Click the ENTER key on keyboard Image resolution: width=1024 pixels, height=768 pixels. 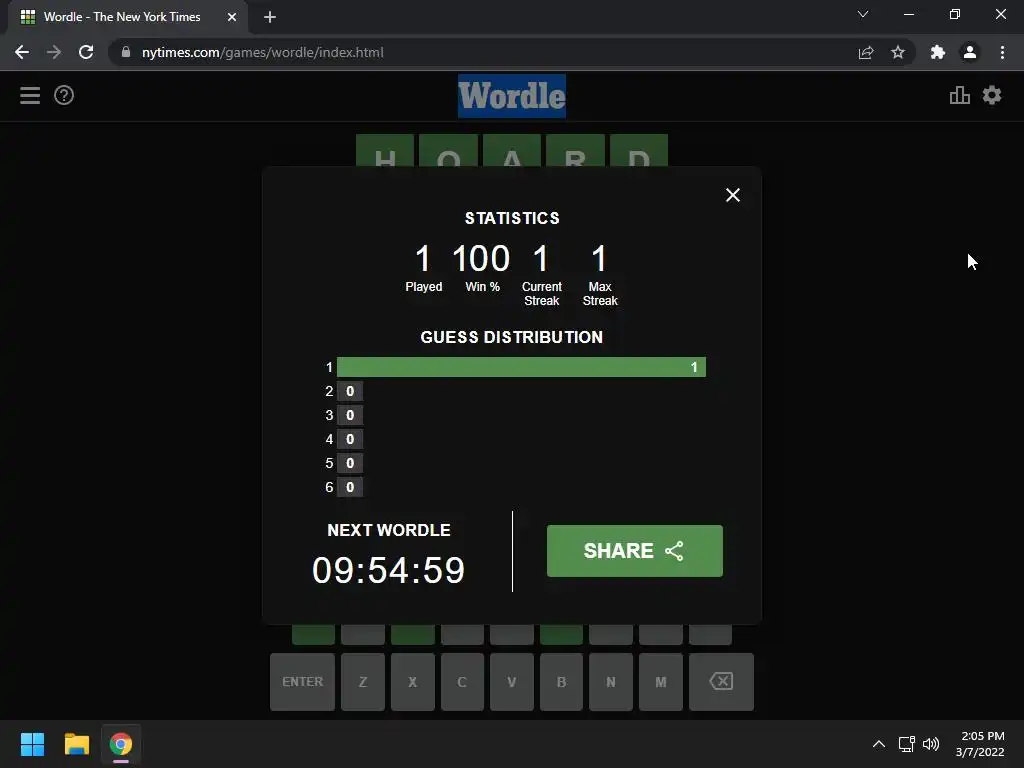[302, 682]
